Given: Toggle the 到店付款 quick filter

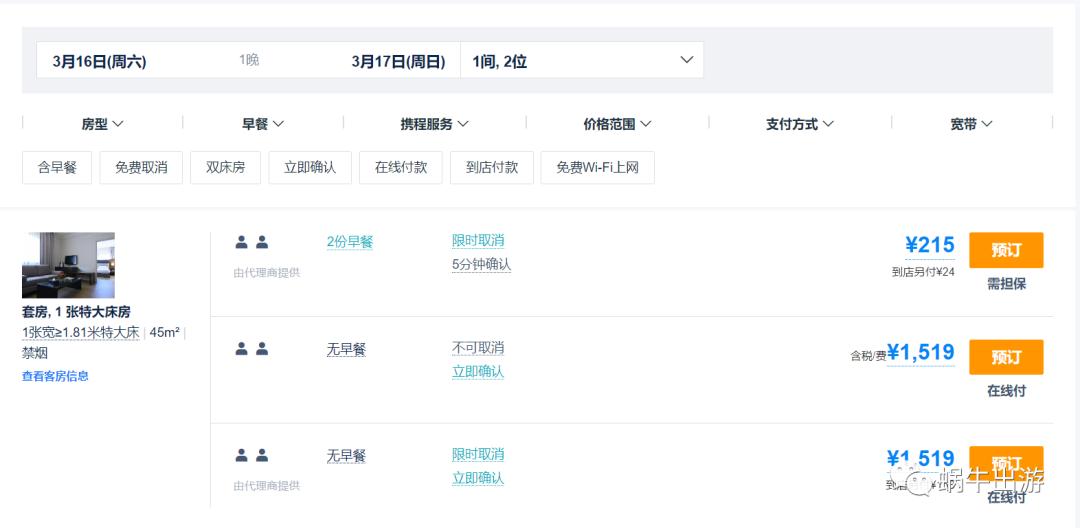Looking at the screenshot, I should tap(492, 167).
